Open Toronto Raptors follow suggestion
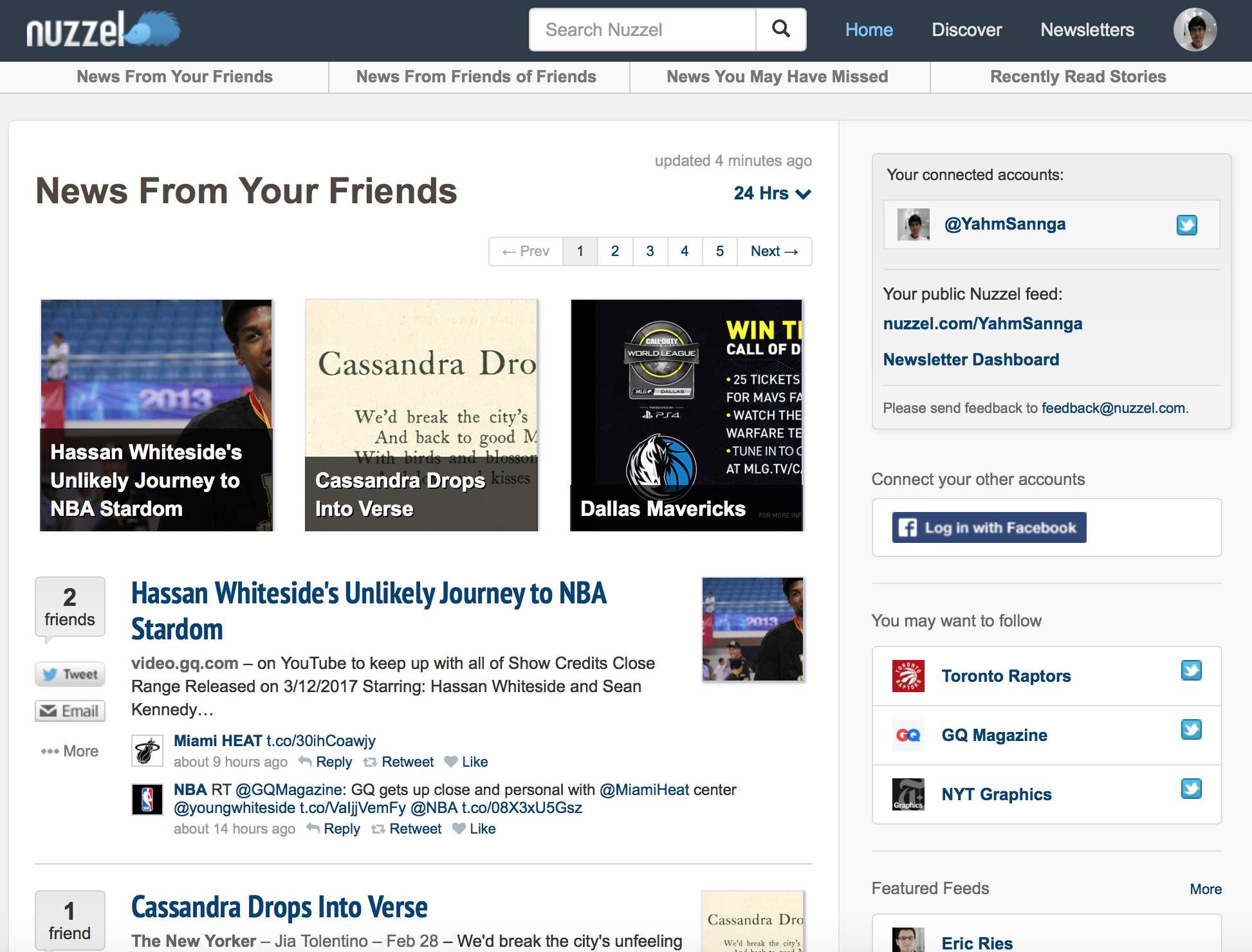 (1006, 676)
